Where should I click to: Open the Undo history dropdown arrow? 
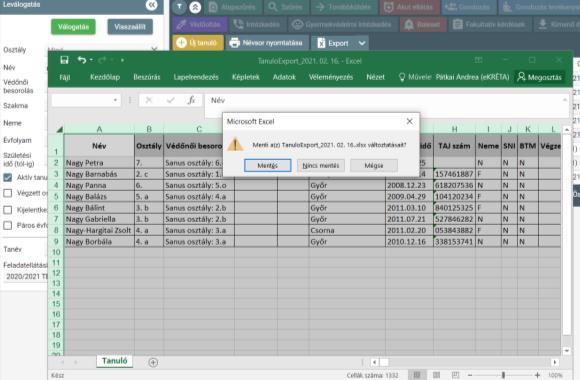tap(91, 60)
